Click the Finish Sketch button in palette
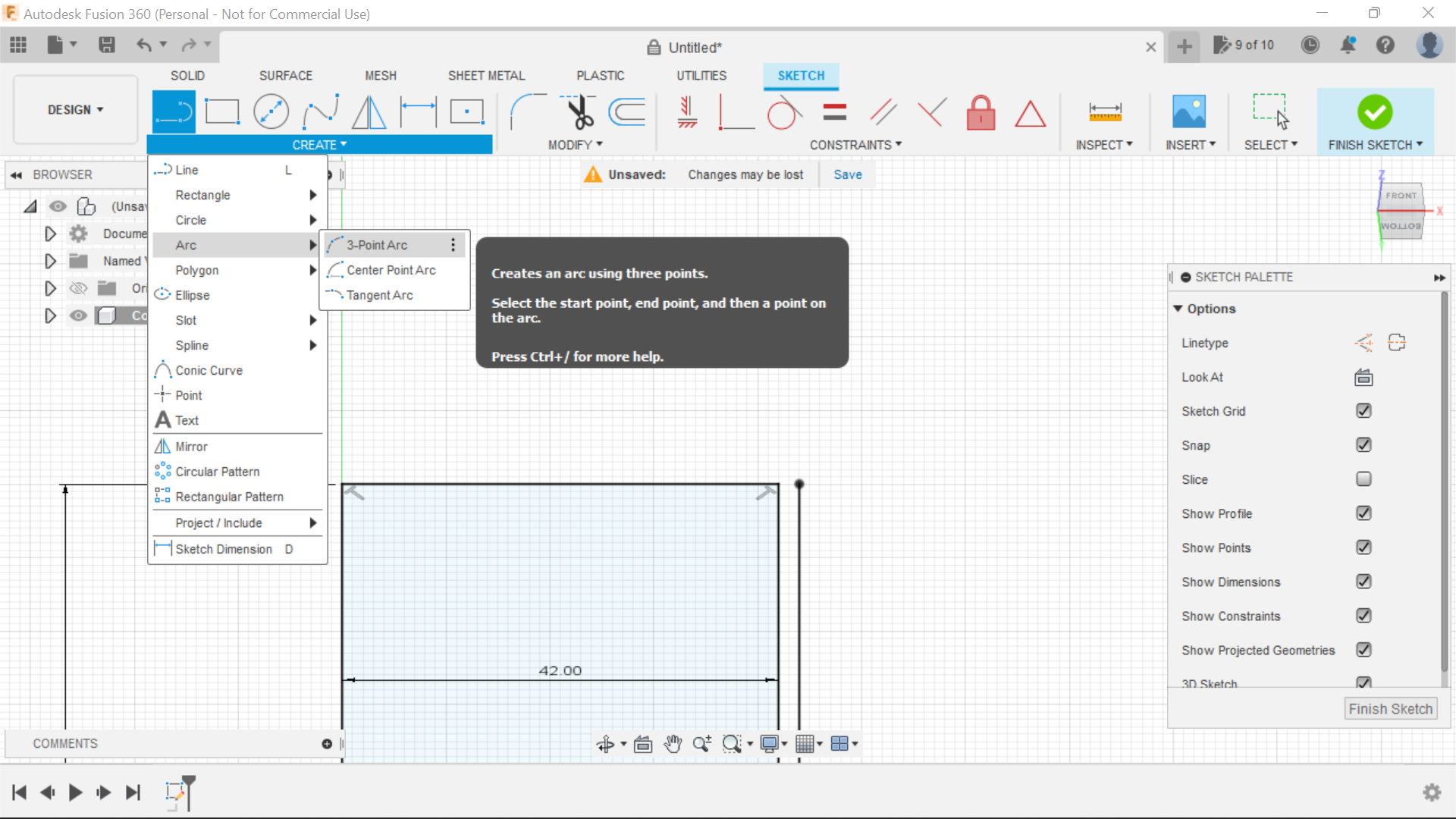Viewport: 1456px width, 819px height. coord(1390,709)
